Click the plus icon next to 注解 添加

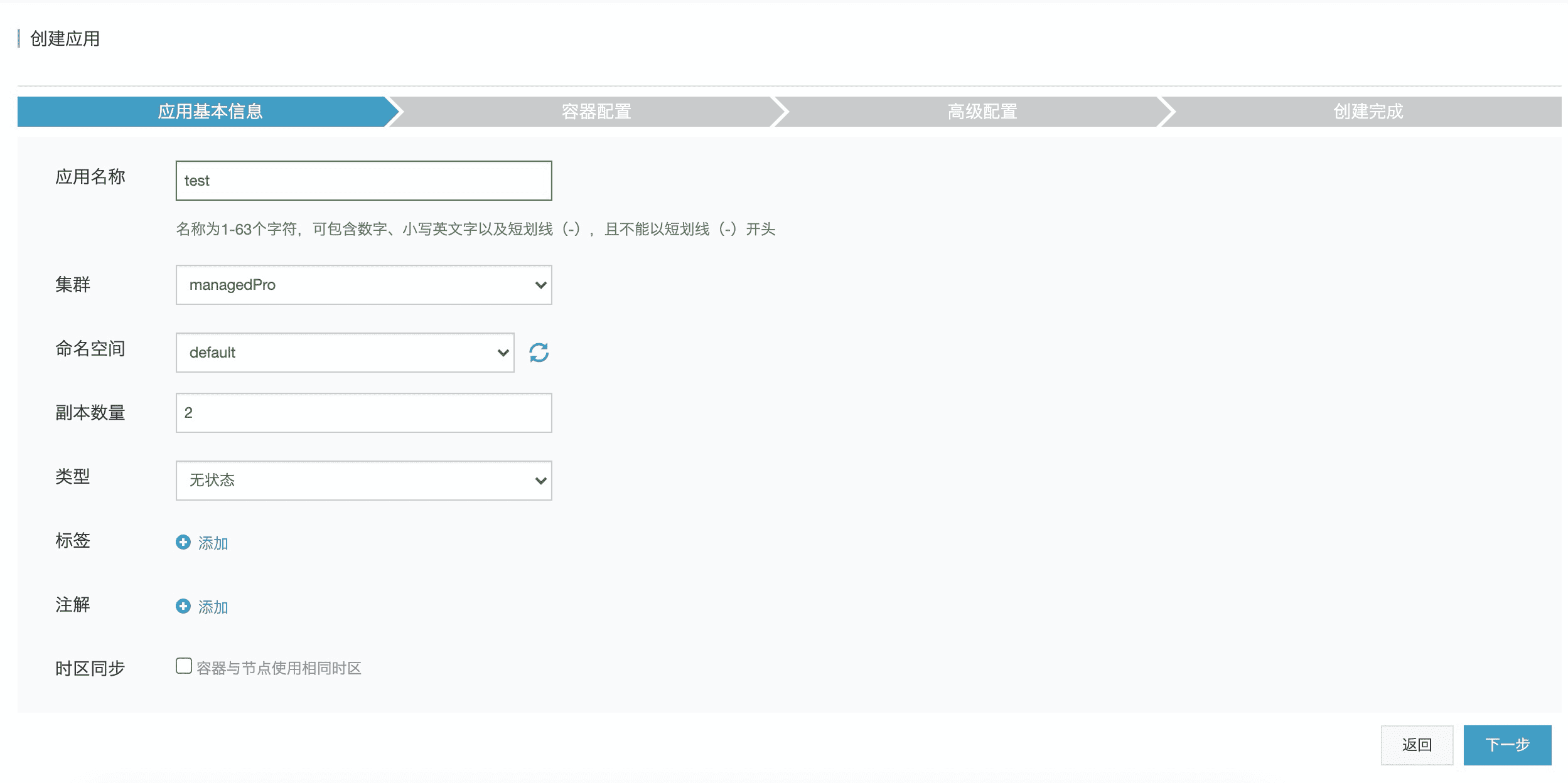tap(183, 606)
